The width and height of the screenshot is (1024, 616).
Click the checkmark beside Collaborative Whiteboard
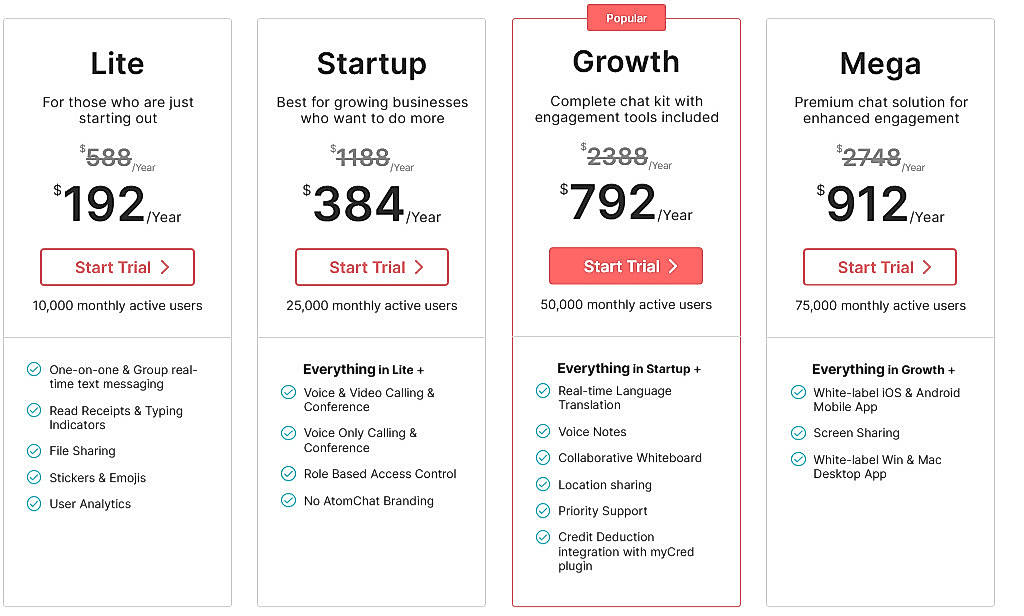(543, 459)
